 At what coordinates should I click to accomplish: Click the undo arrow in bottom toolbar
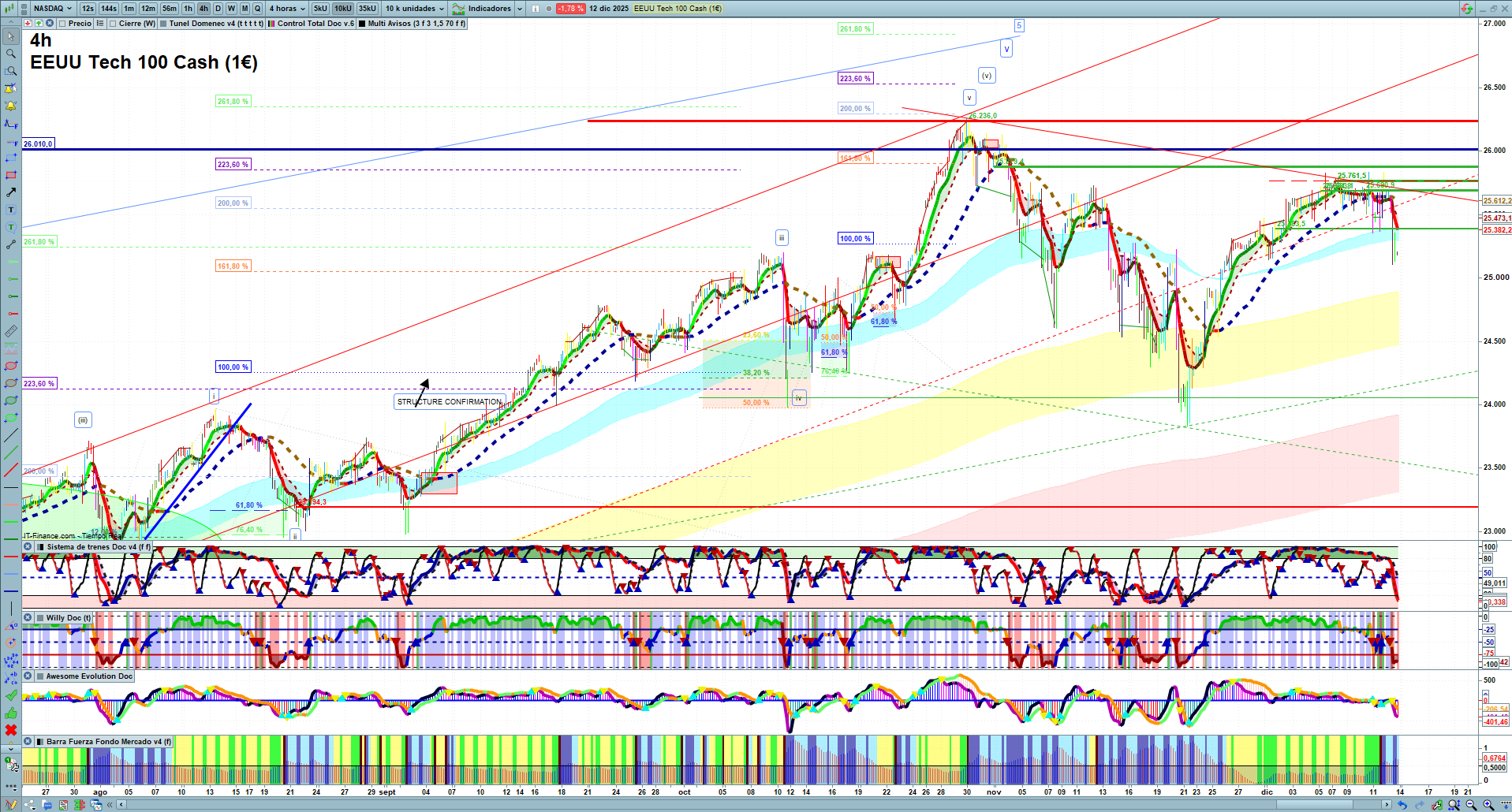pyautogui.click(x=1402, y=805)
